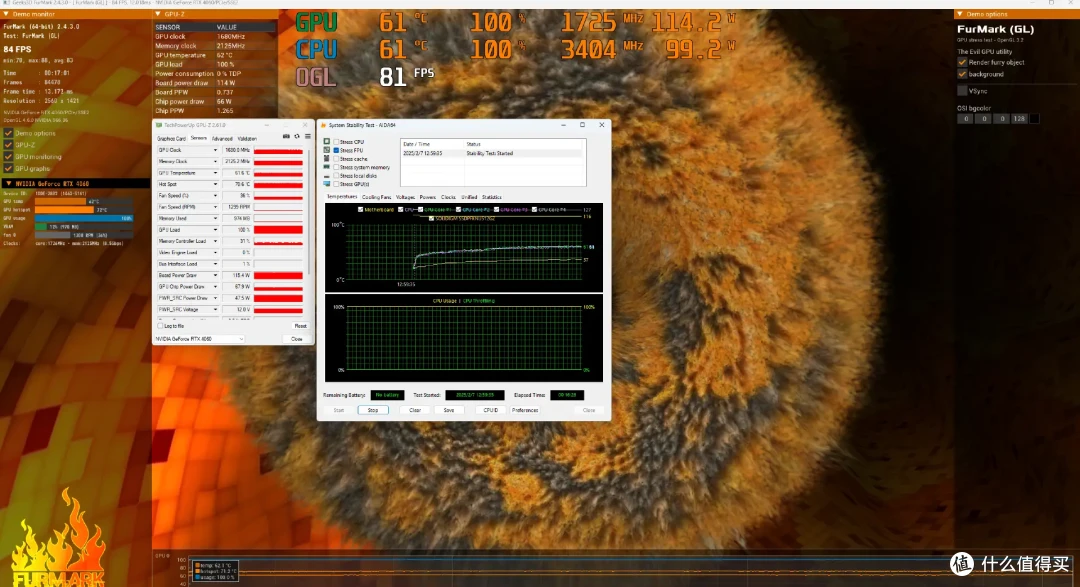This screenshot has width=1080, height=587.
Task: Click the Save button in AIDA64
Action: click(449, 410)
